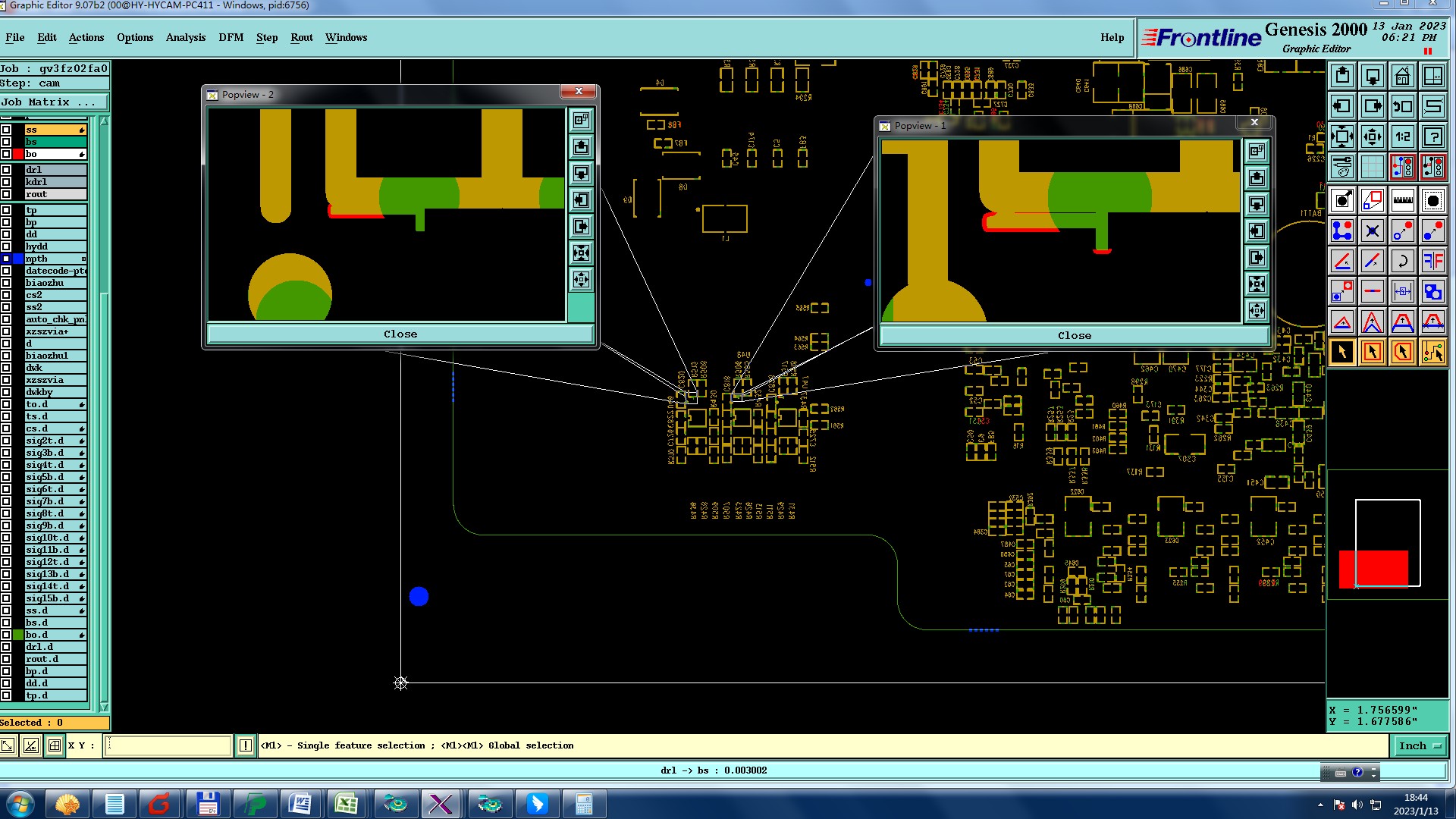Click Close button in Popview - 1
The image size is (1456, 819).
pyautogui.click(x=1074, y=335)
